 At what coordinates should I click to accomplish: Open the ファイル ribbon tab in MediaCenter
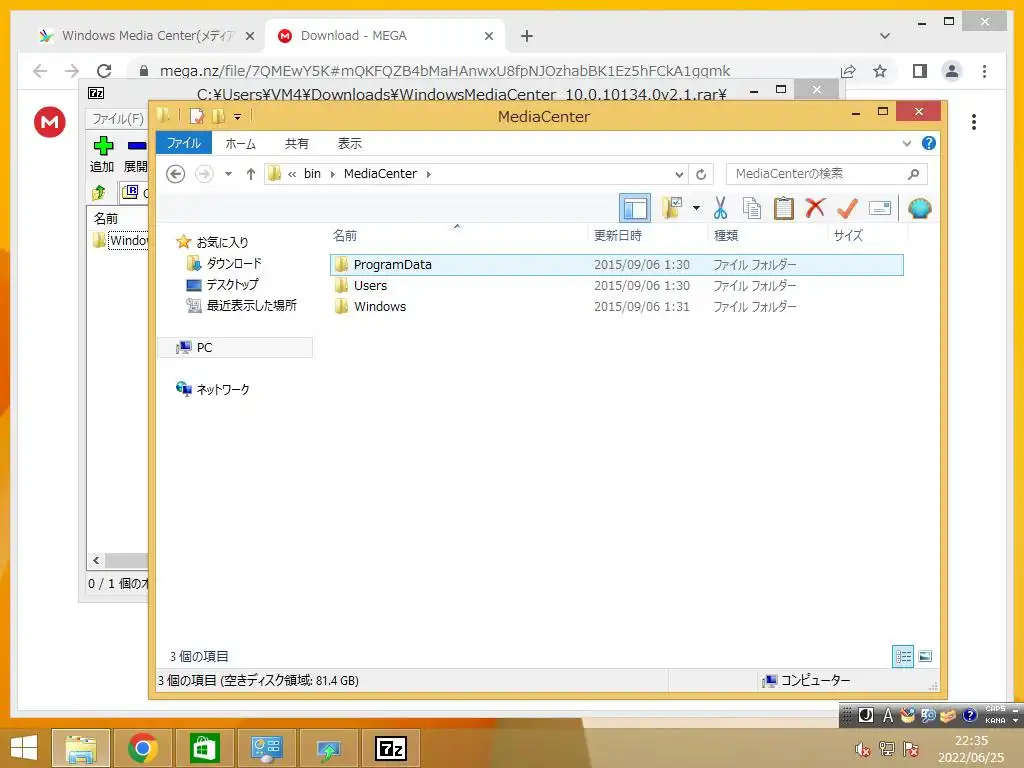pos(184,143)
